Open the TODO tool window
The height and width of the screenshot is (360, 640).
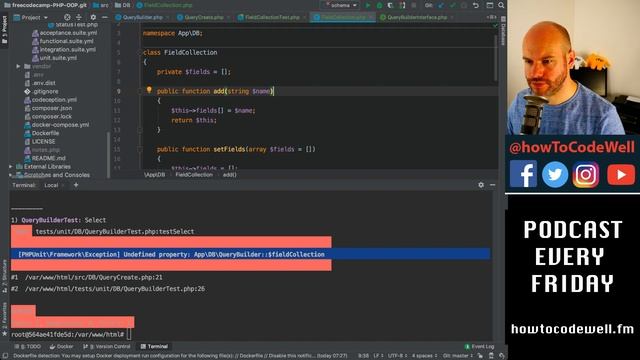[x=28, y=347]
